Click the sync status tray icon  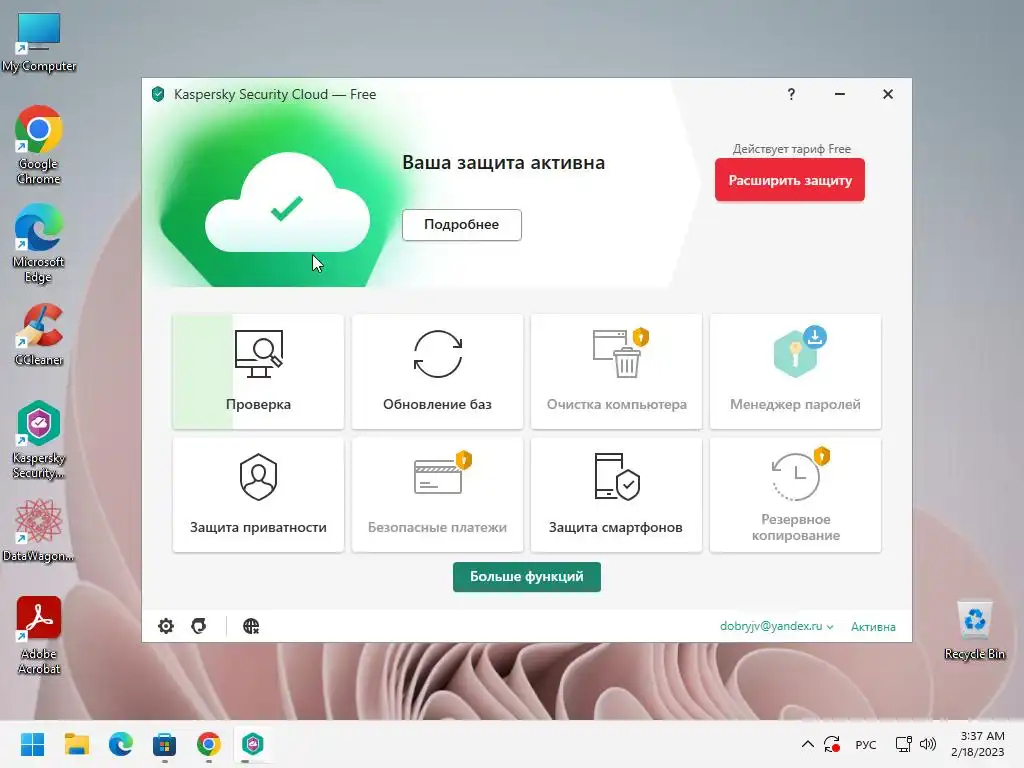(x=832, y=744)
